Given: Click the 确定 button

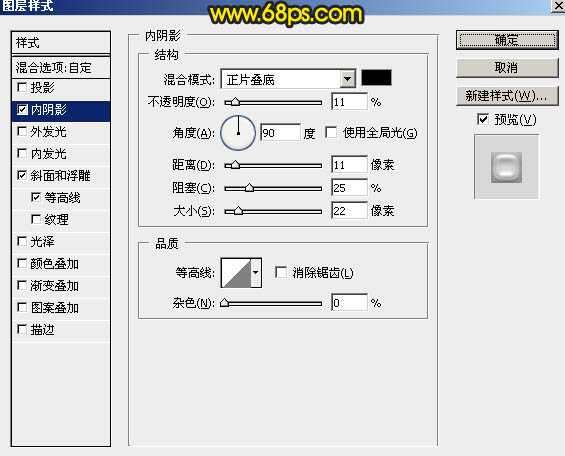Looking at the screenshot, I should coord(507,40).
